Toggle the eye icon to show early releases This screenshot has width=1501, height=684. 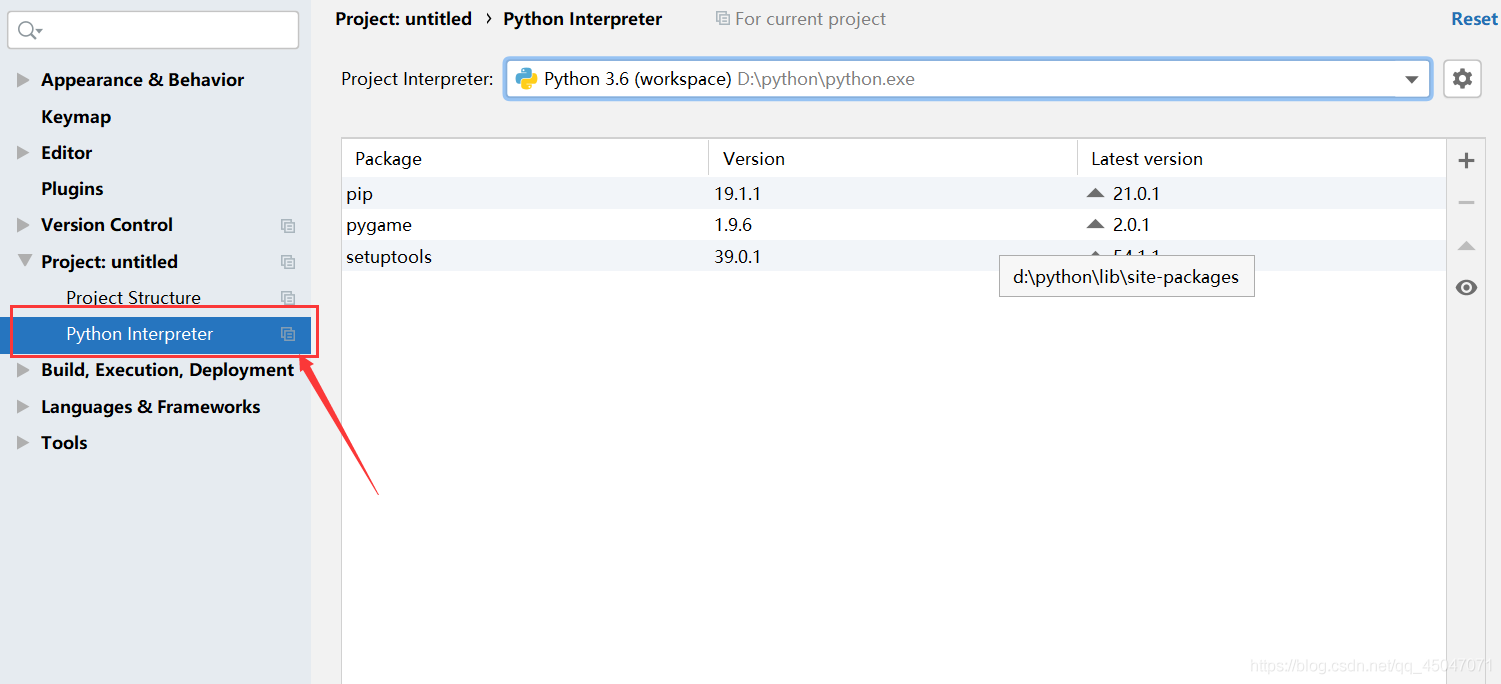tap(1465, 287)
